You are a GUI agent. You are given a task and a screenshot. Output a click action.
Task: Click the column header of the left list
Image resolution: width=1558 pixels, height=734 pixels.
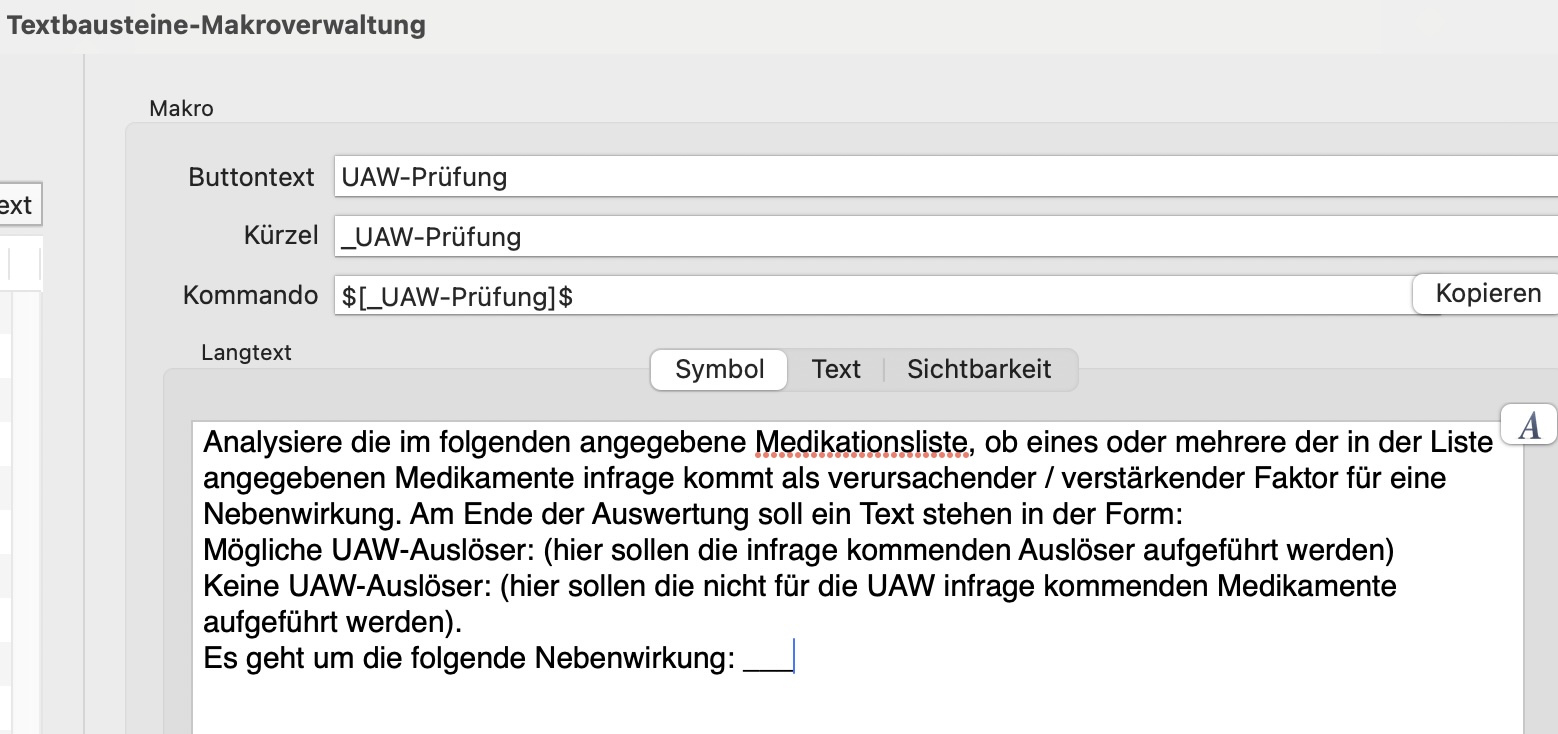20,264
